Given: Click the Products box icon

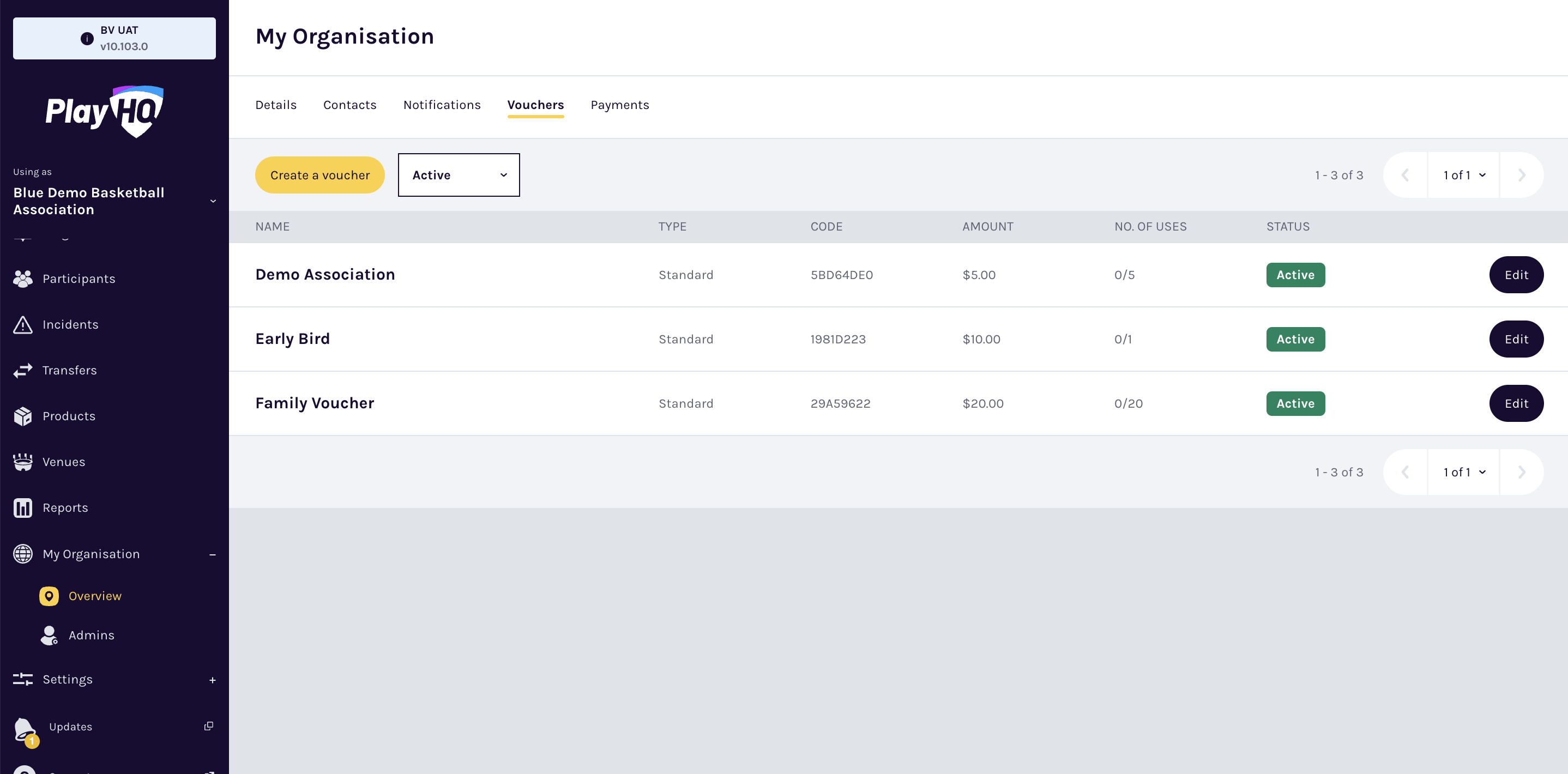Looking at the screenshot, I should coord(23,416).
